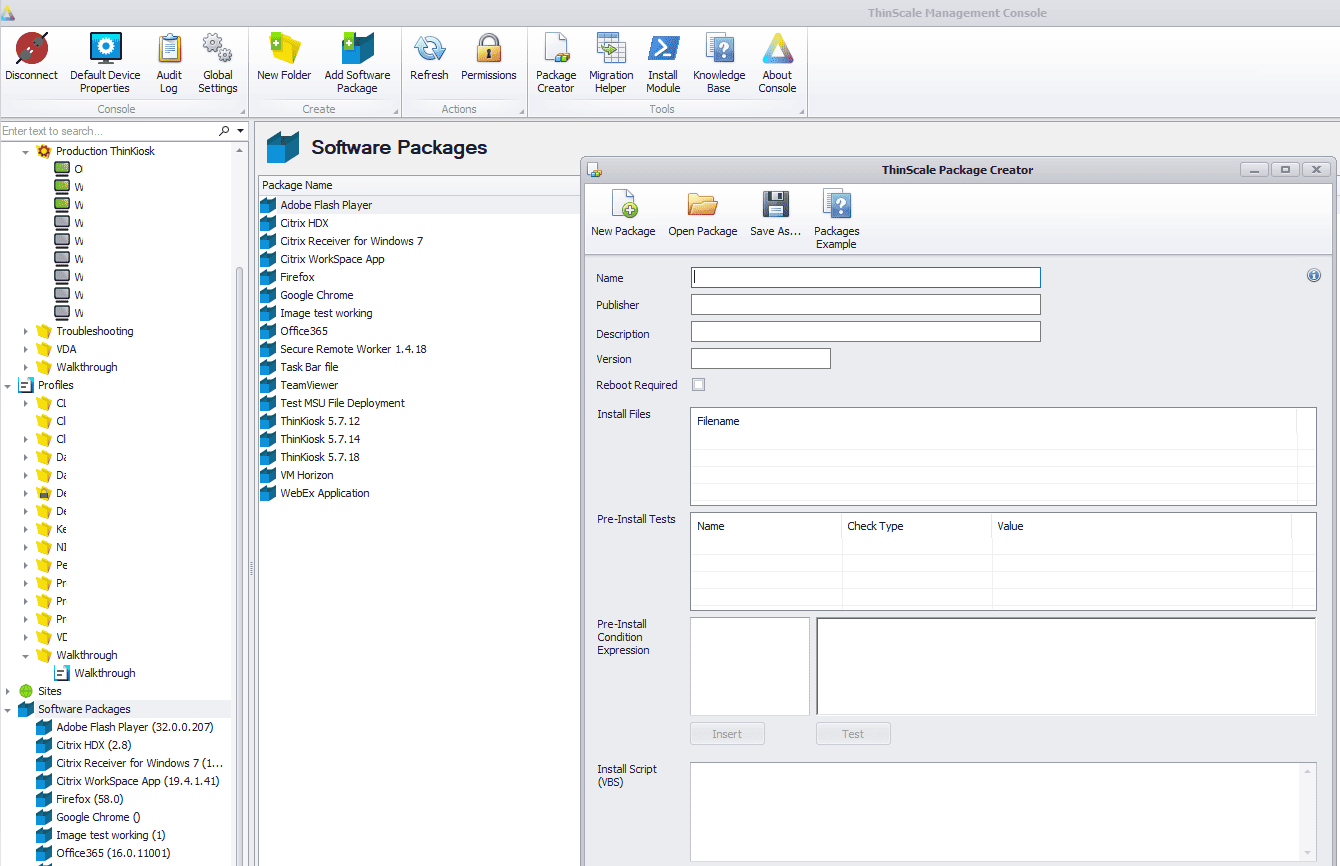Screen dimensions: 1340x866
Task: Select tree item Citrix WorkSpace App (19.4.1.41)
Action: 138,781
